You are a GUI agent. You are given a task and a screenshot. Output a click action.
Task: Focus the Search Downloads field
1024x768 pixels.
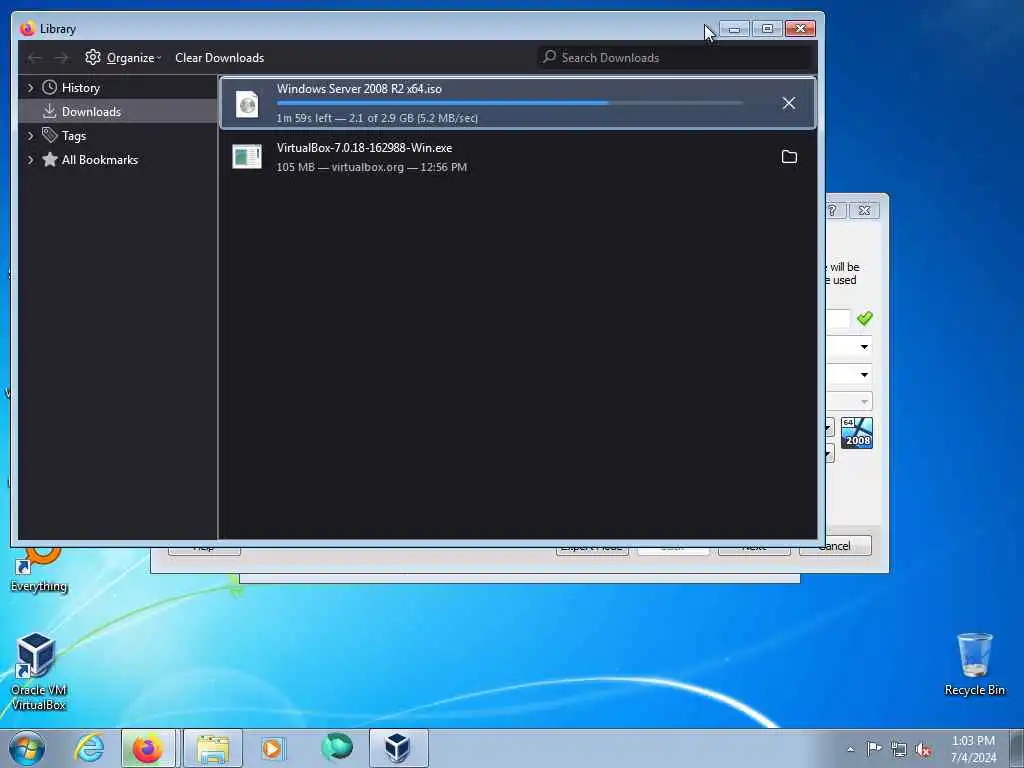676,57
